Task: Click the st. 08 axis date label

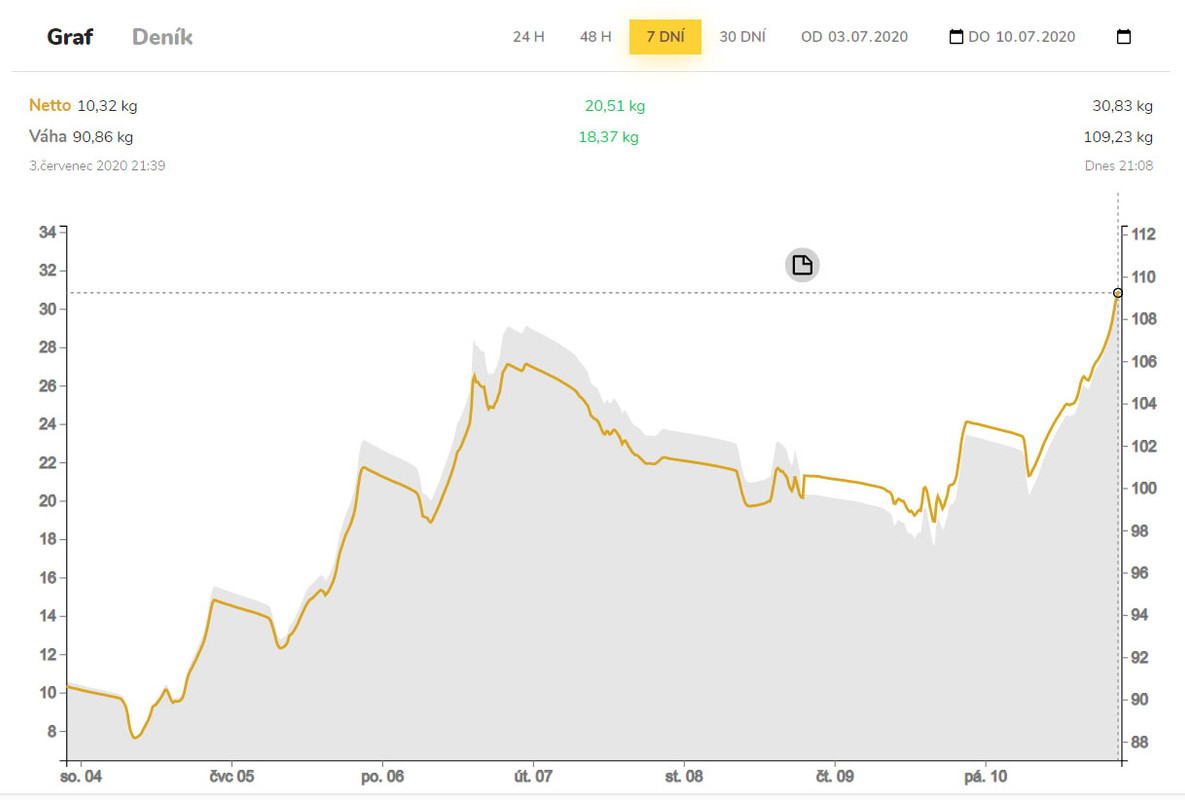Action: (684, 777)
